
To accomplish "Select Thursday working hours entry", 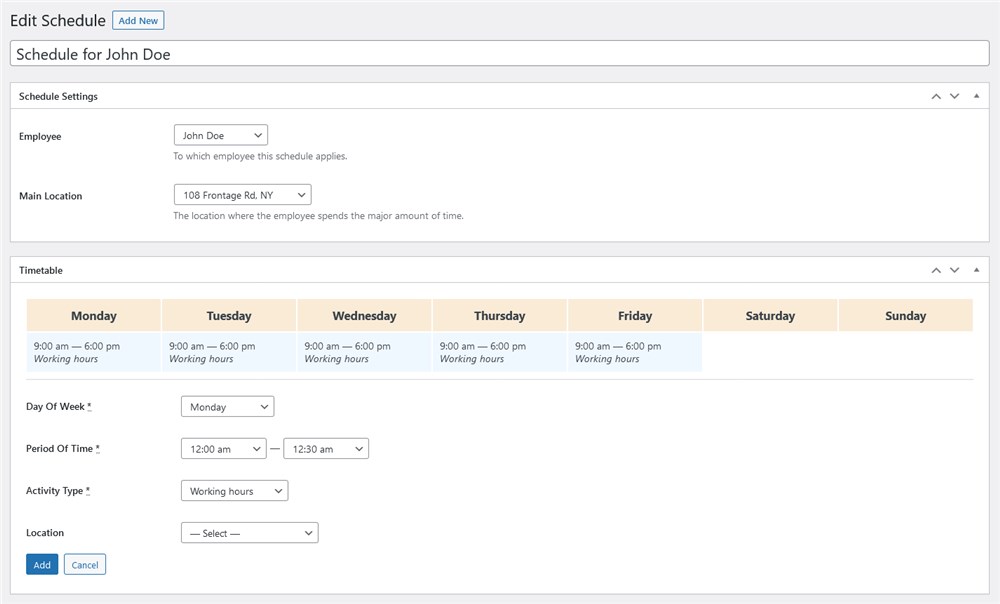I will click(x=499, y=352).
